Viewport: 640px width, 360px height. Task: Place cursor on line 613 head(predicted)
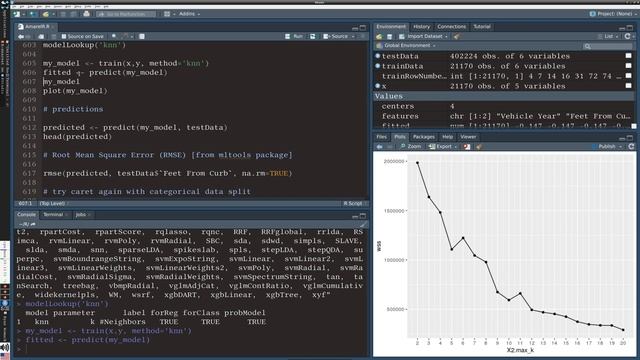77,136
